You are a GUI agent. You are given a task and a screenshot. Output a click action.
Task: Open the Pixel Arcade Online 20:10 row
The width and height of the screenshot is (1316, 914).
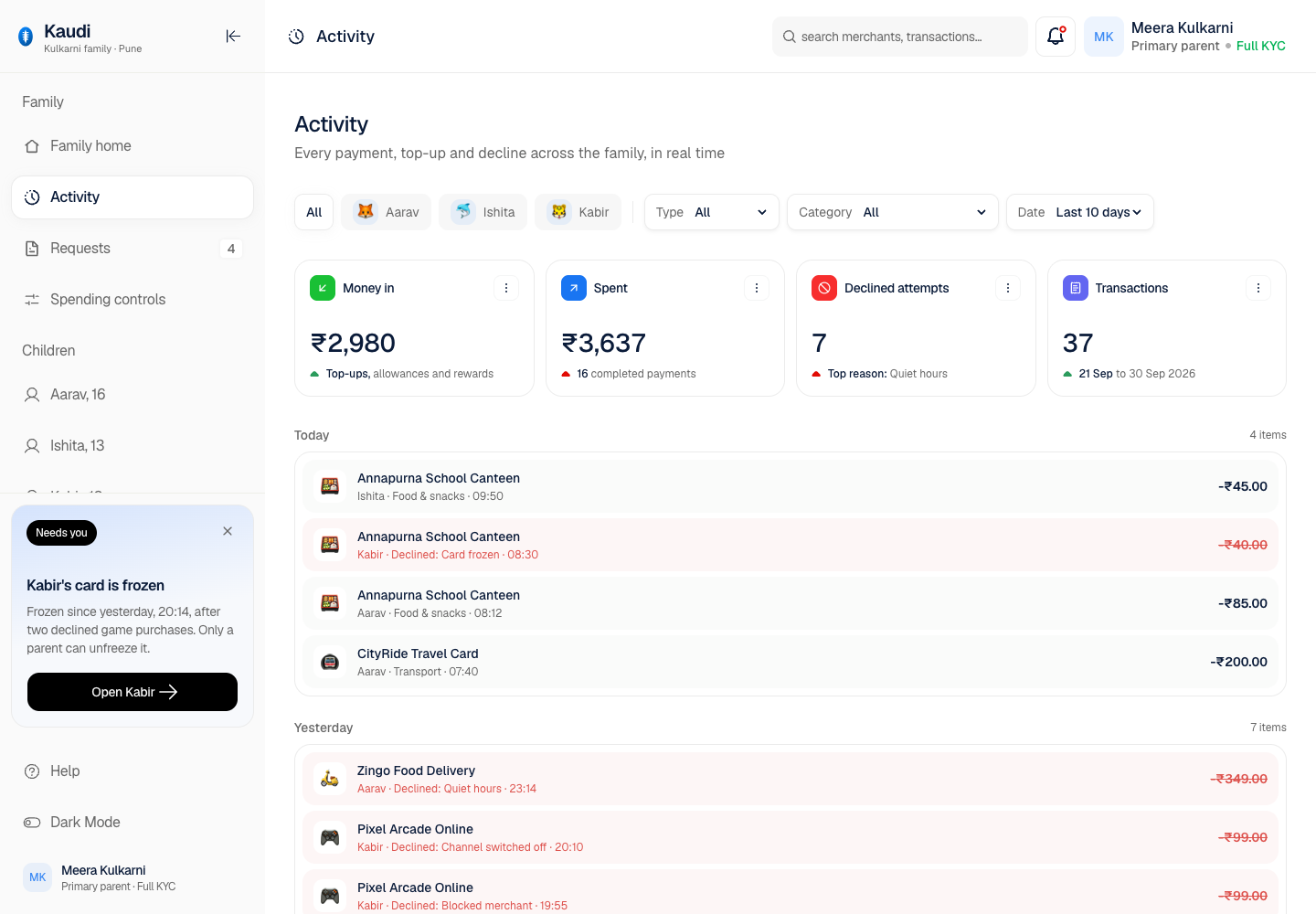(x=791, y=837)
